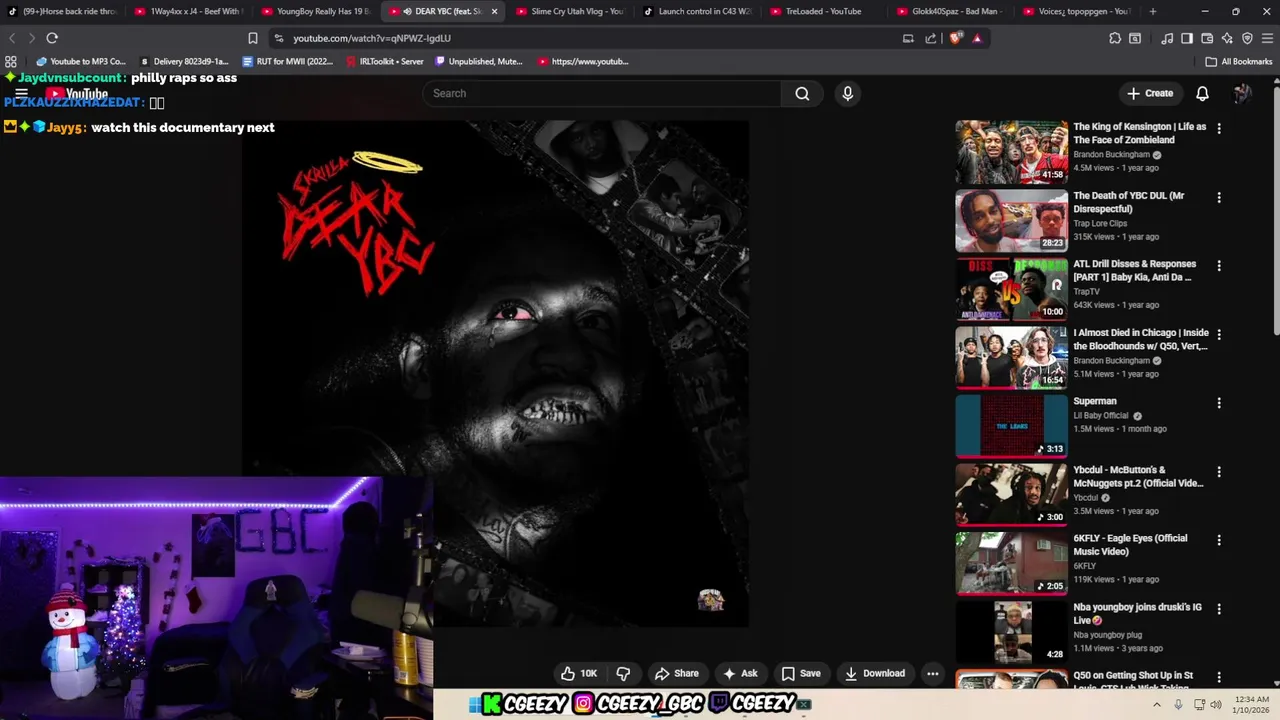Show hidden system tray icons arrow
Screen dimensions: 1280x720
coord(1157,704)
